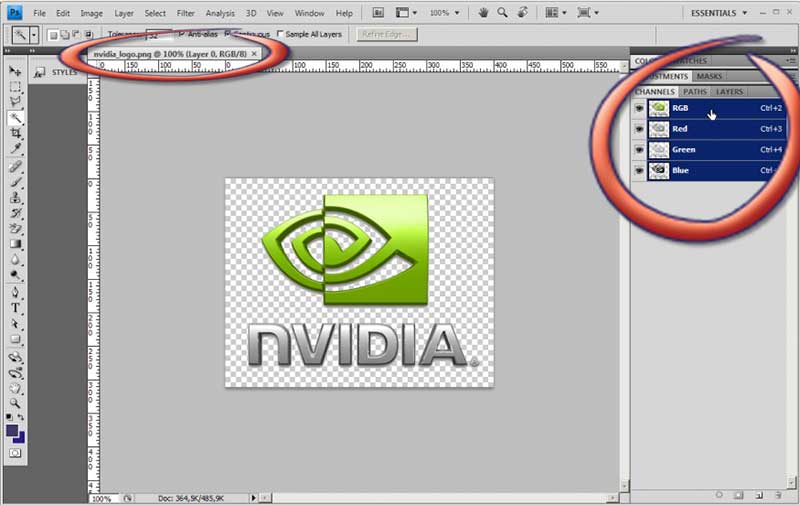Select the History Brush tool

[x=15, y=213]
